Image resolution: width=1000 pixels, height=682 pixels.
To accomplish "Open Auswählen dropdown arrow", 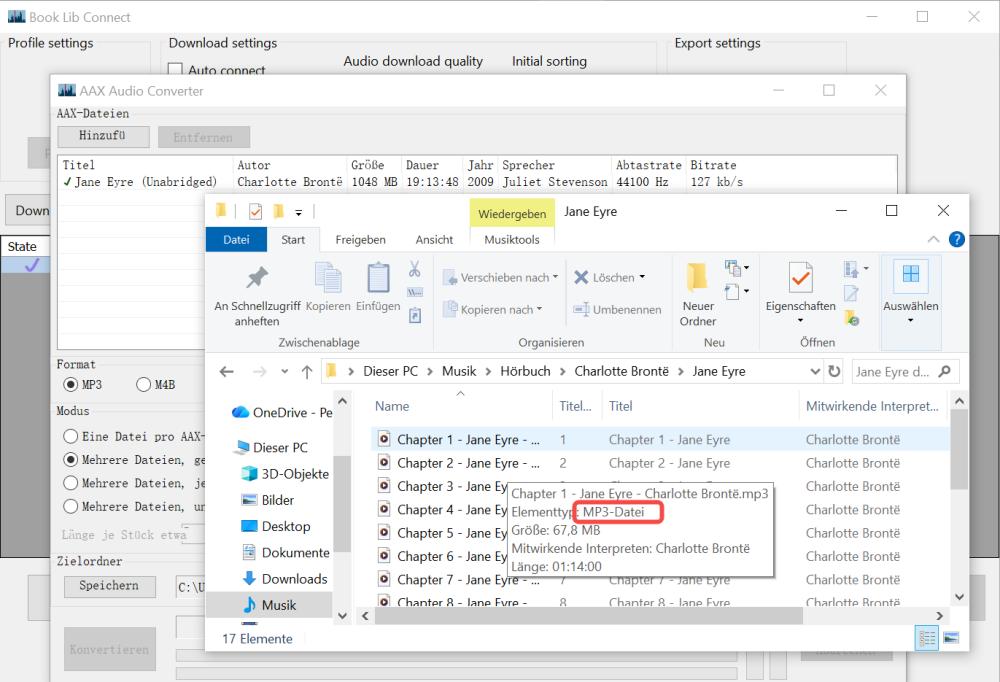I will [911, 320].
